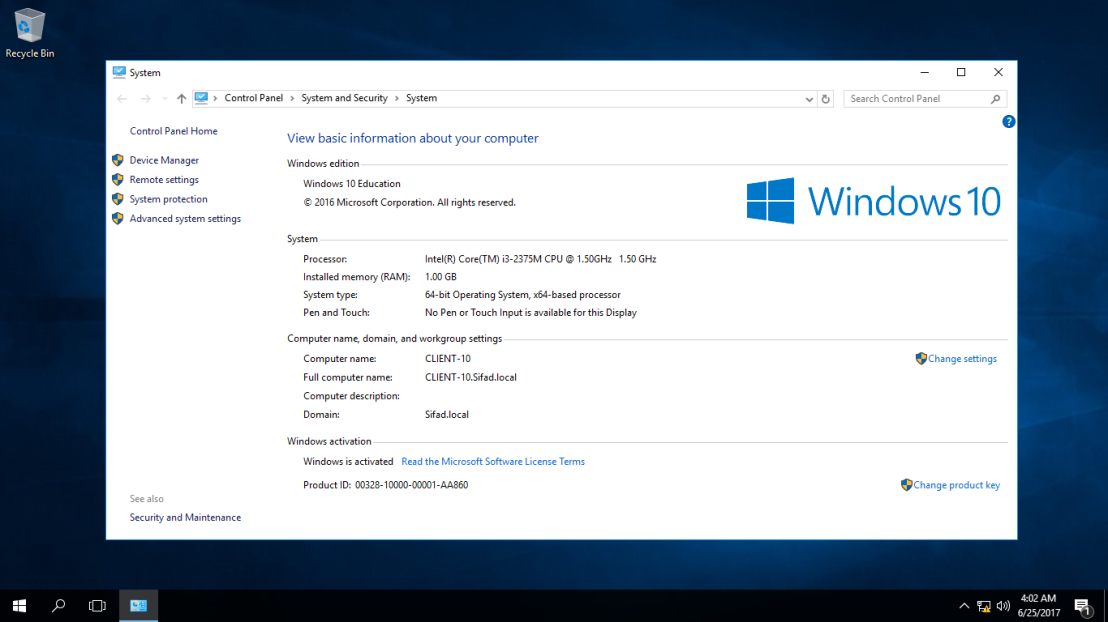
Task: Go up one level with Up arrow
Action: [x=182, y=99]
